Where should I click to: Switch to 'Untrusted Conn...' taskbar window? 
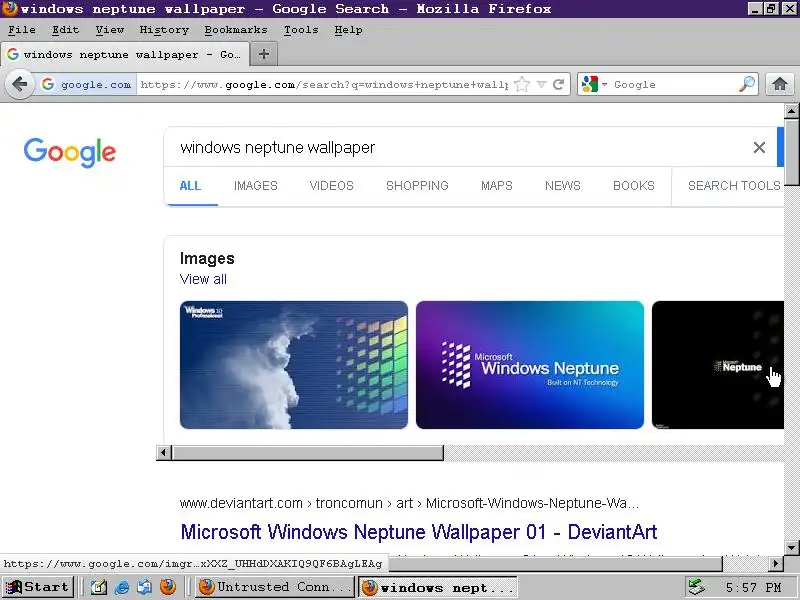click(274, 587)
